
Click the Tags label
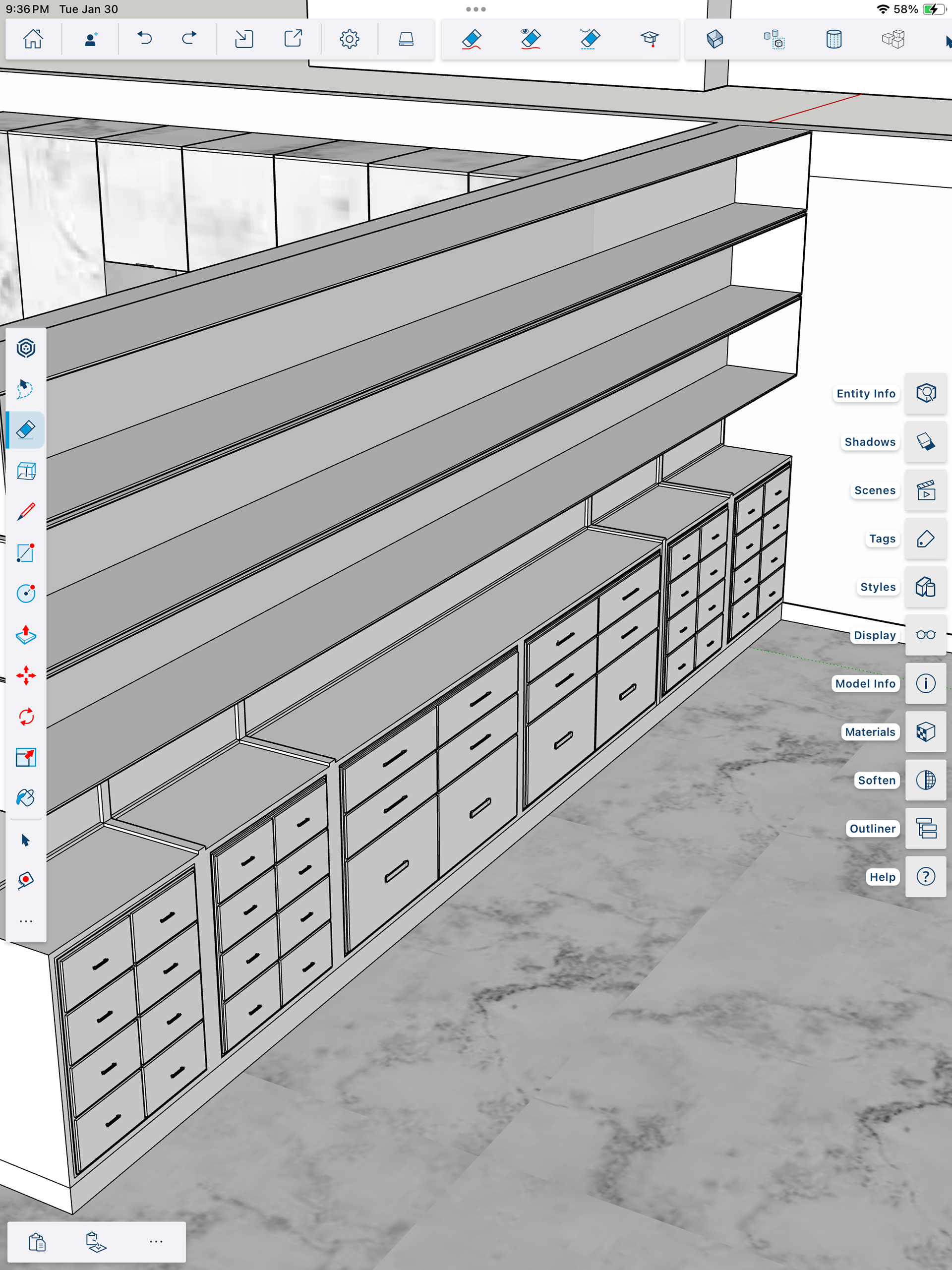pyautogui.click(x=882, y=539)
